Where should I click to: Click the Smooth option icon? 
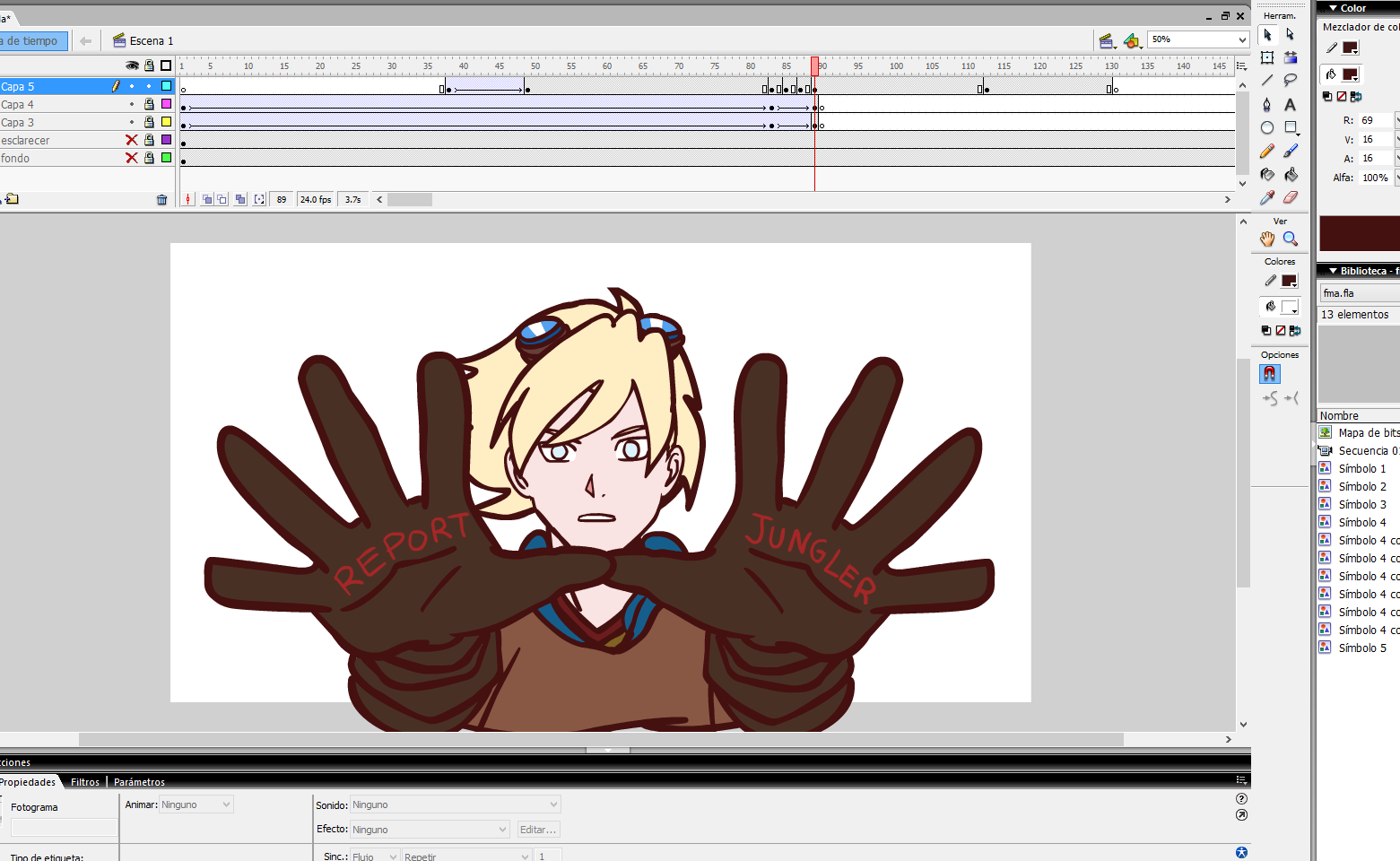click(x=1270, y=398)
